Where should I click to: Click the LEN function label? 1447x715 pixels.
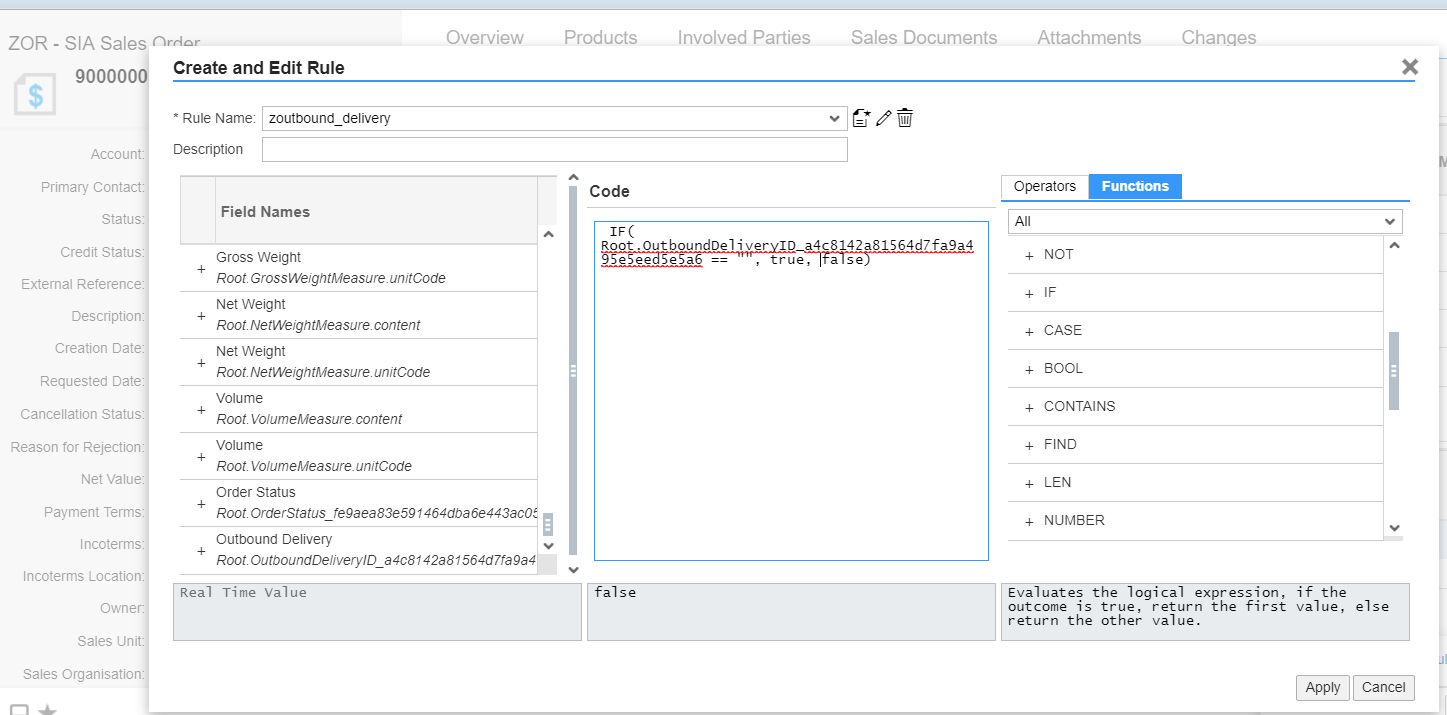click(x=1057, y=483)
